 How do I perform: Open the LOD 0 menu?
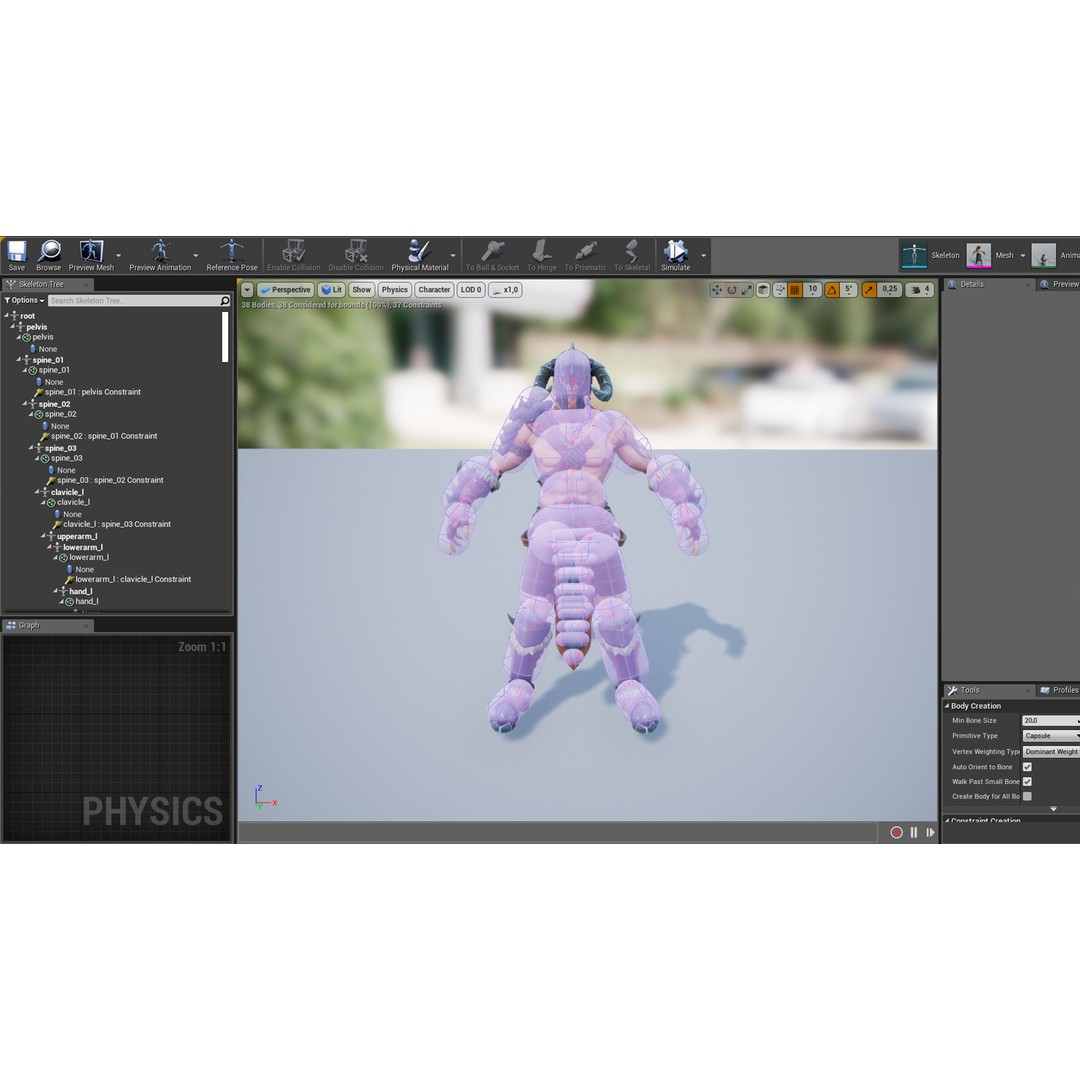[x=471, y=290]
